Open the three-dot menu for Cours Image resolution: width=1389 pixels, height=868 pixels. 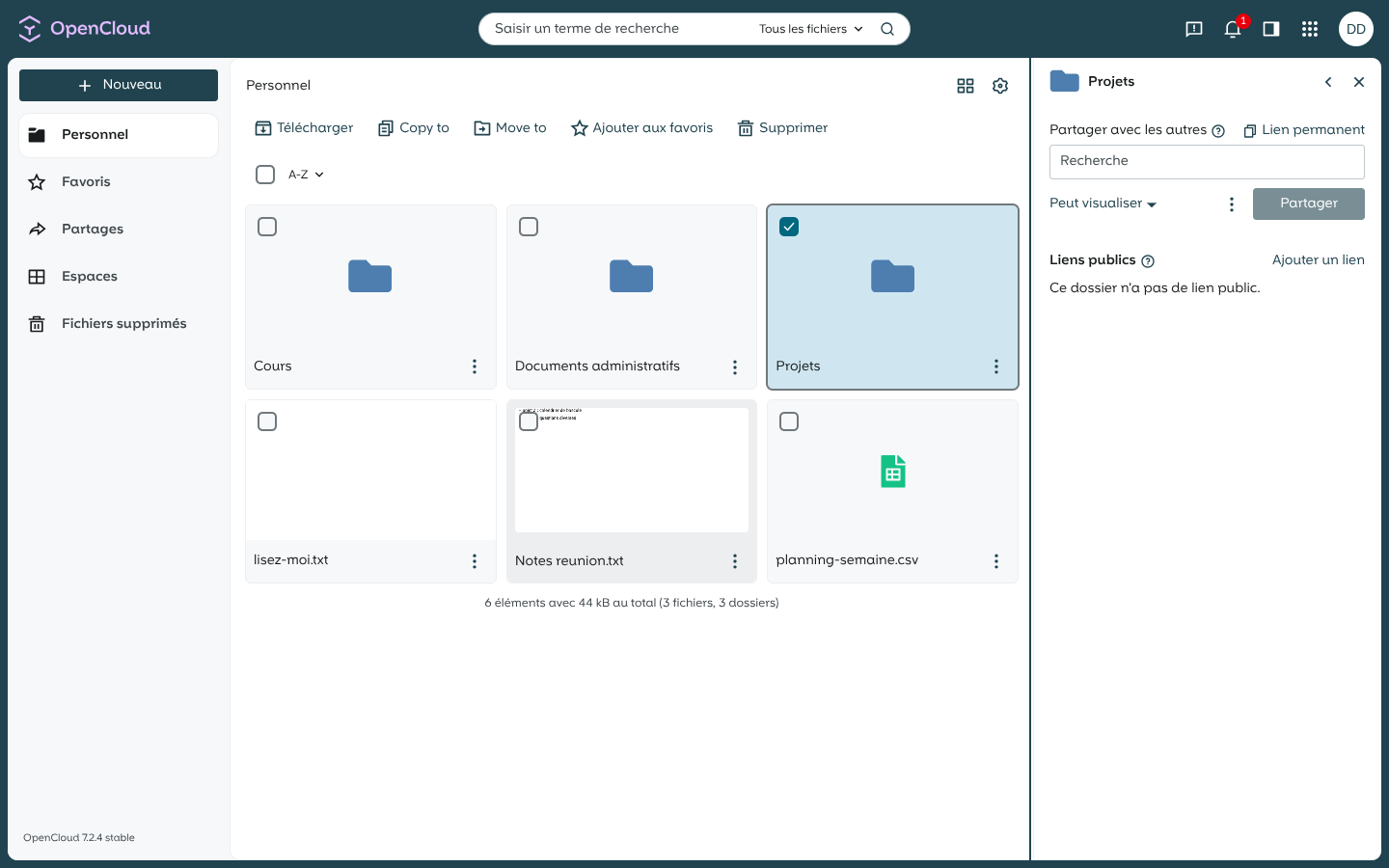tap(475, 366)
